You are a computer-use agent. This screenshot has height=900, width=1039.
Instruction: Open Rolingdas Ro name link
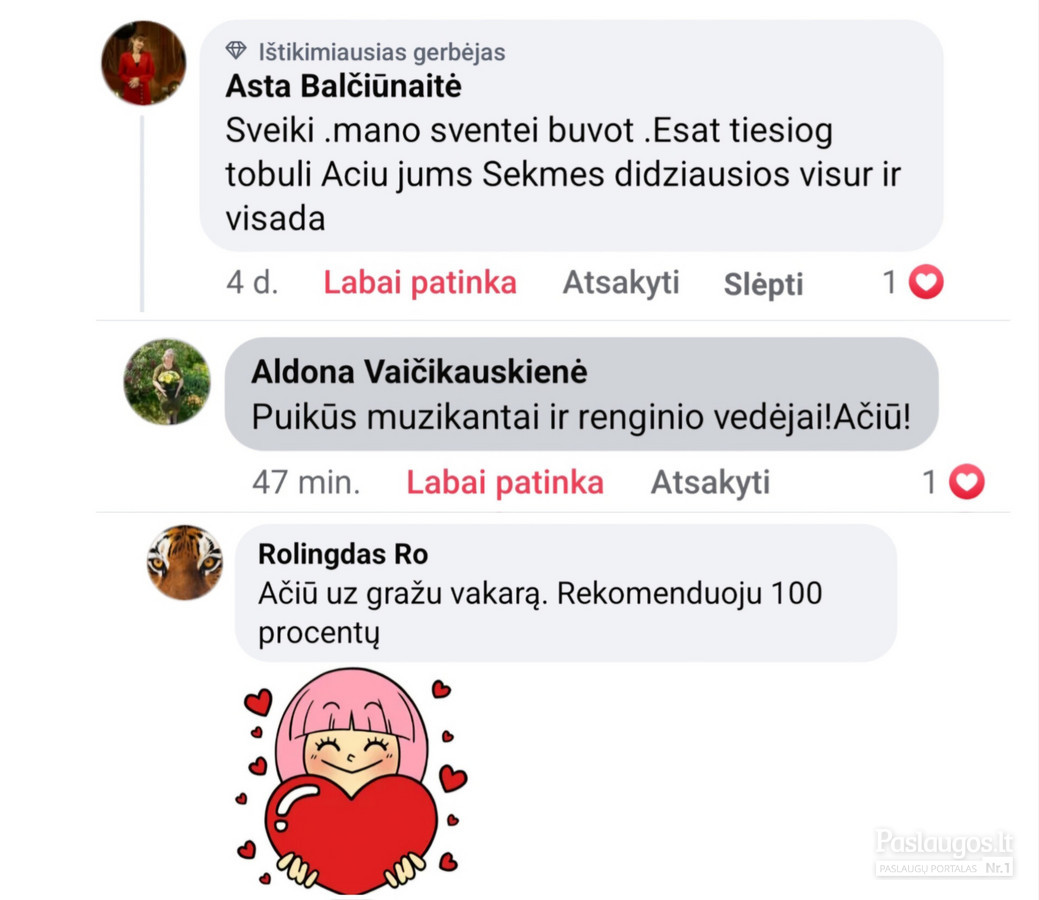343,554
